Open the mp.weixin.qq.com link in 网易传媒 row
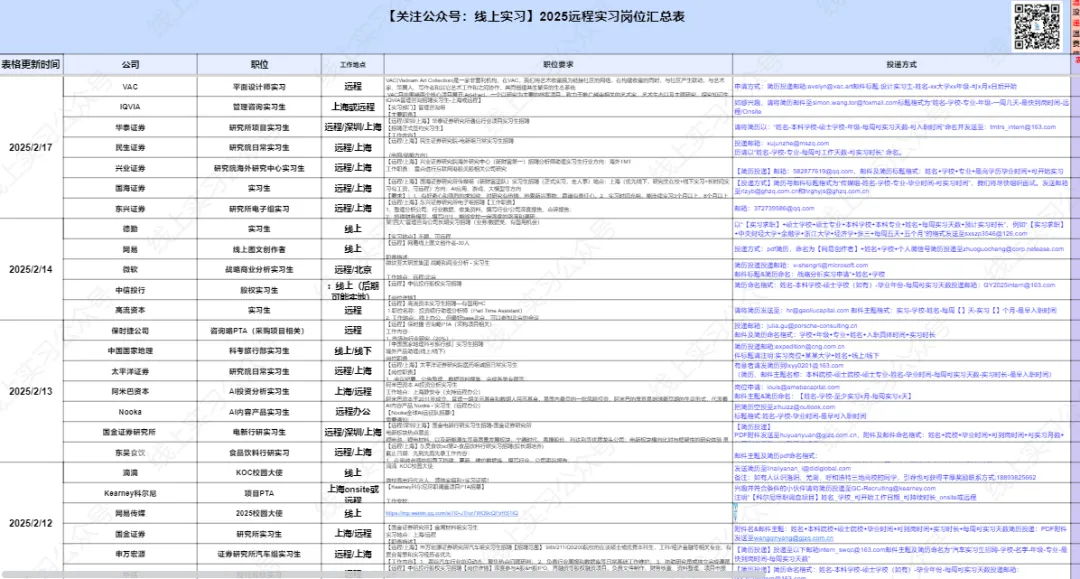 click(x=452, y=514)
